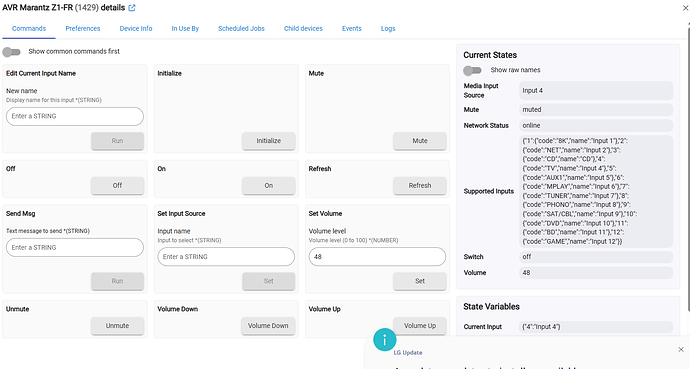The image size is (690, 369).
Task: Click the Current Input state variable value
Action: (x=596, y=327)
